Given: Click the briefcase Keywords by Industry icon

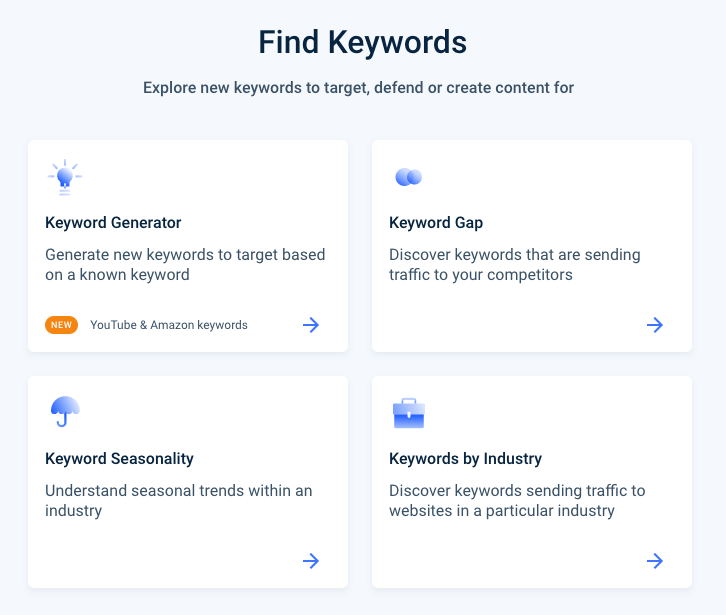Looking at the screenshot, I should (x=409, y=413).
